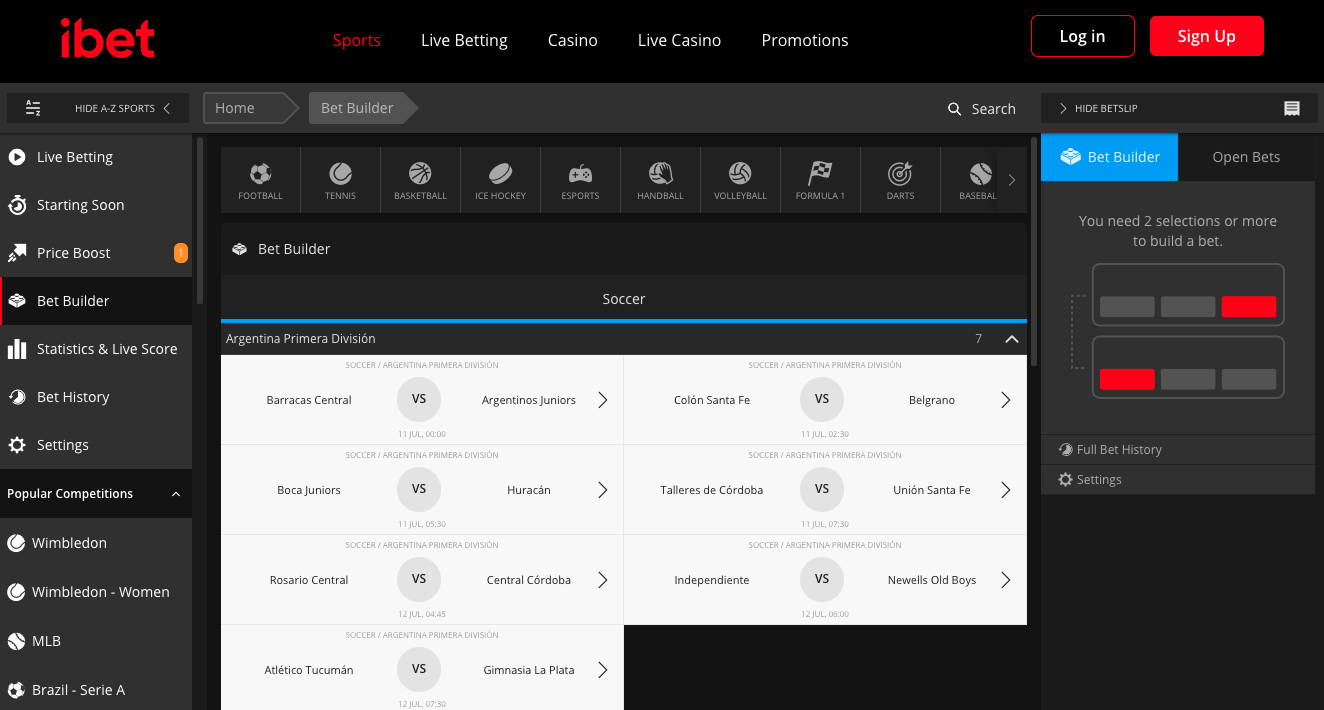Click the left sidebar scrollbar
The image size is (1324, 710).
pyautogui.click(x=200, y=220)
